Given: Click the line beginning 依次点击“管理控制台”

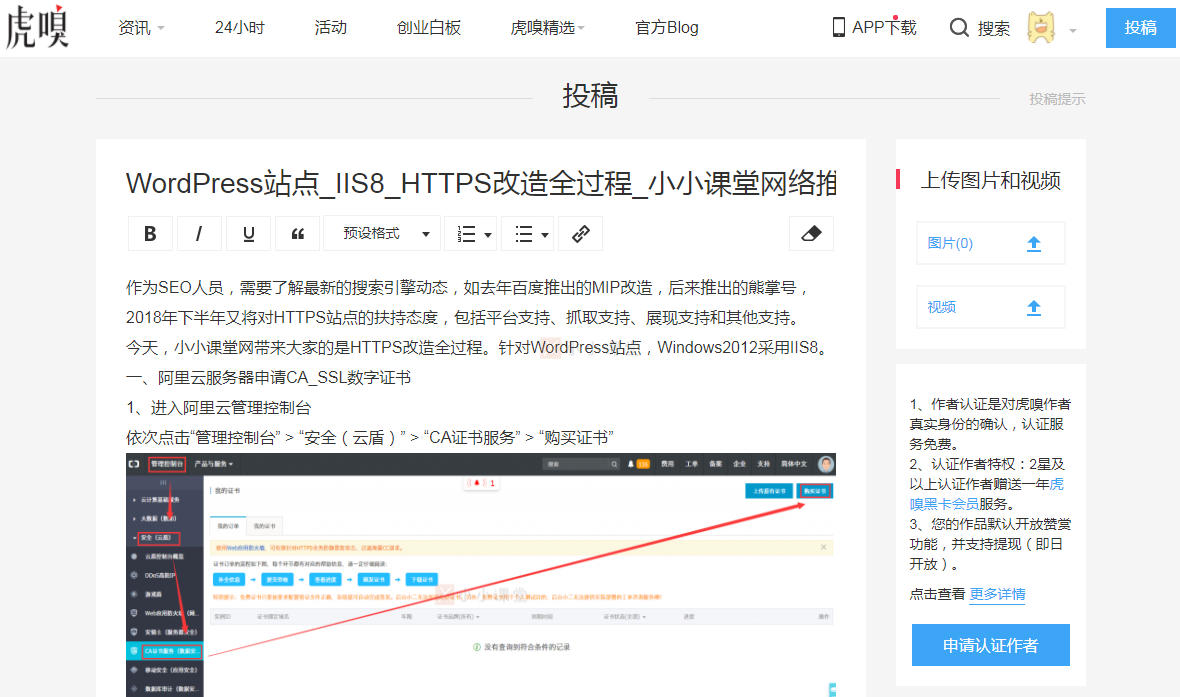Looking at the screenshot, I should click(370, 437).
